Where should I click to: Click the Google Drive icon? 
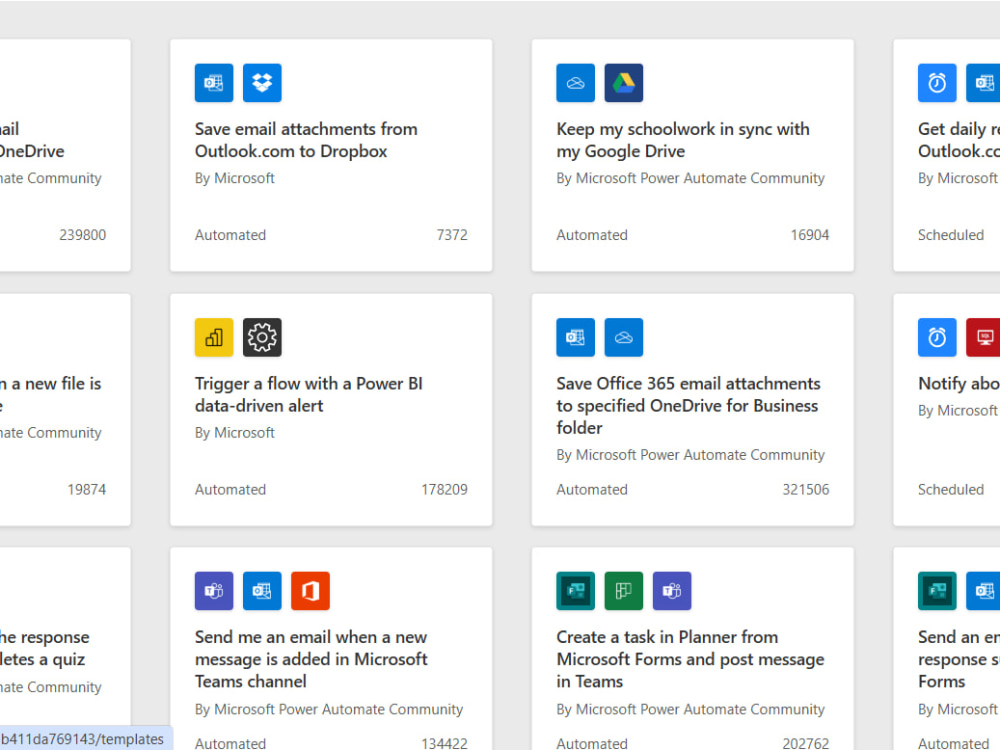[x=624, y=83]
